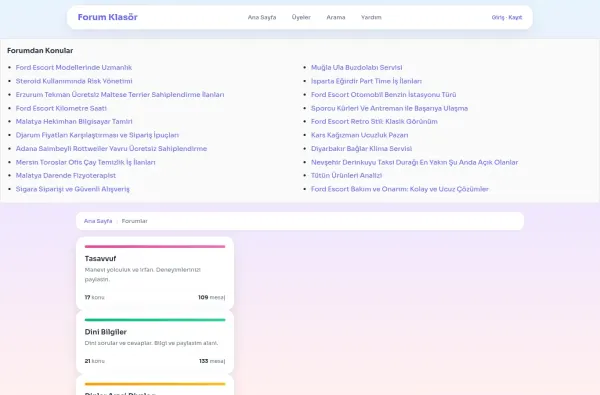Open topic Kars Kağızman Ucuzluk Pazarı
The image size is (600, 395).
(360, 135)
